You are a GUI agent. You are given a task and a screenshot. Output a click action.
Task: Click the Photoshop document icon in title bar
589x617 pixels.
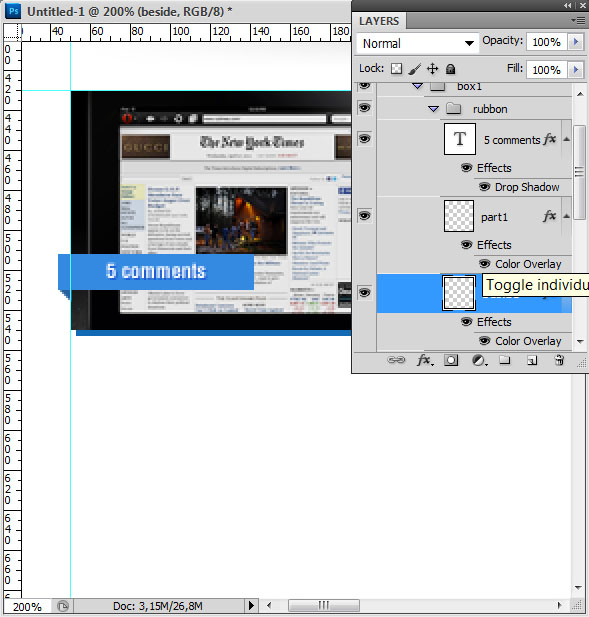(x=13, y=11)
